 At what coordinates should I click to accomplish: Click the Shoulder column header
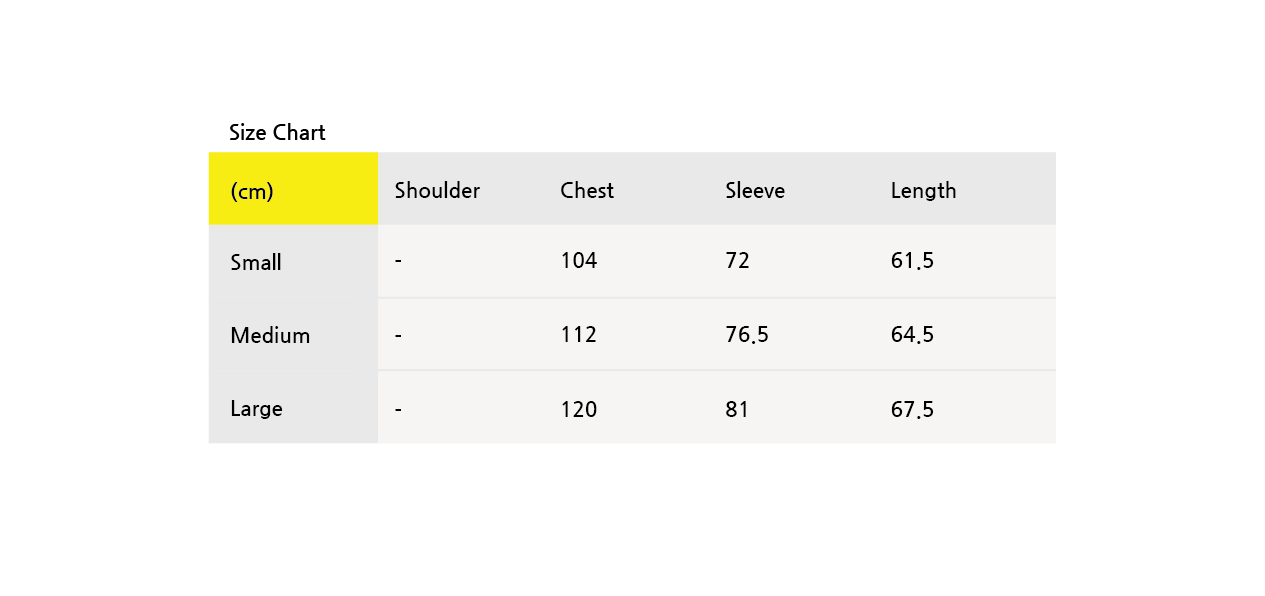point(437,190)
